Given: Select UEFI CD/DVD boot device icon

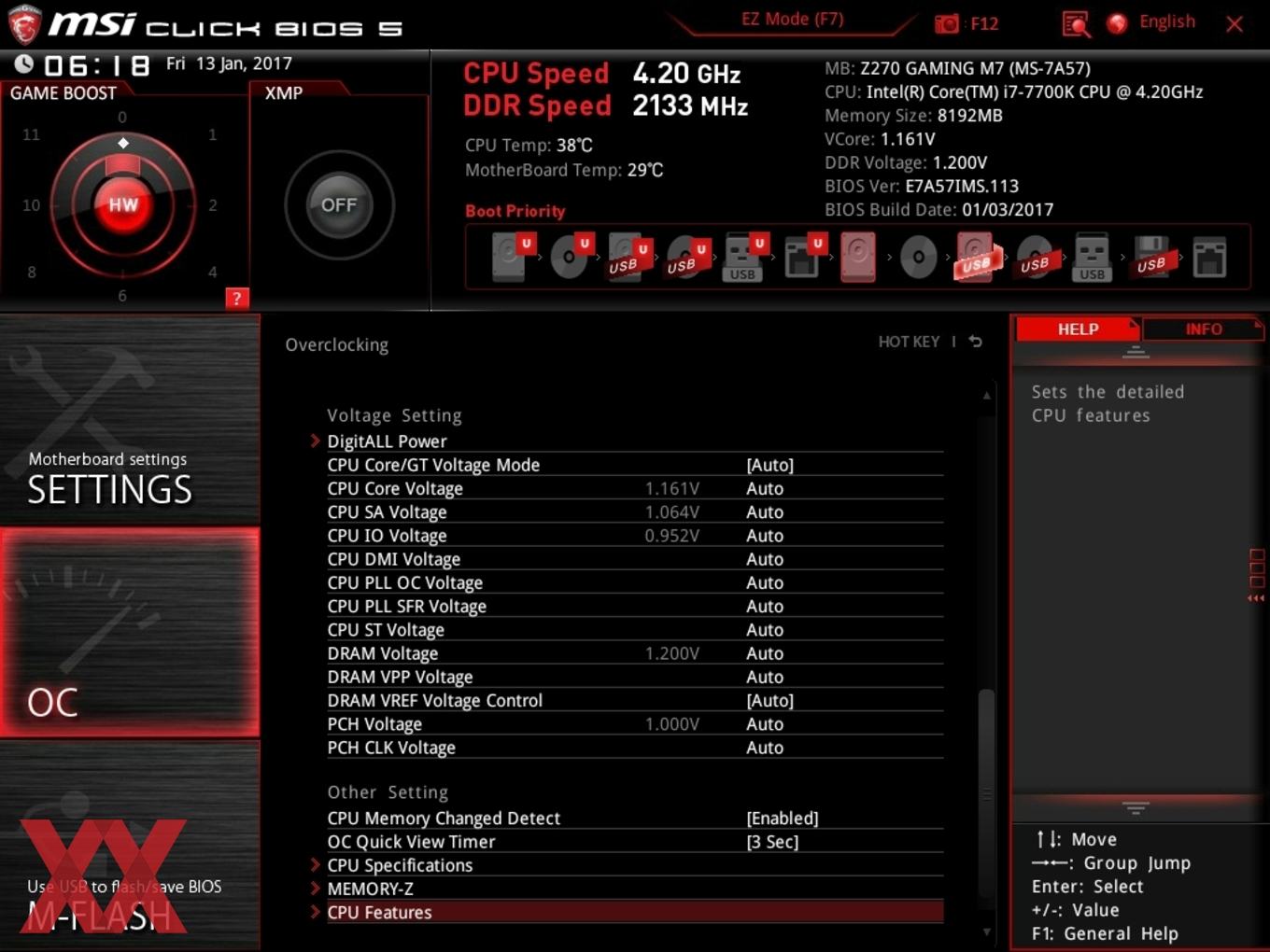Looking at the screenshot, I should pyautogui.click(x=571, y=257).
